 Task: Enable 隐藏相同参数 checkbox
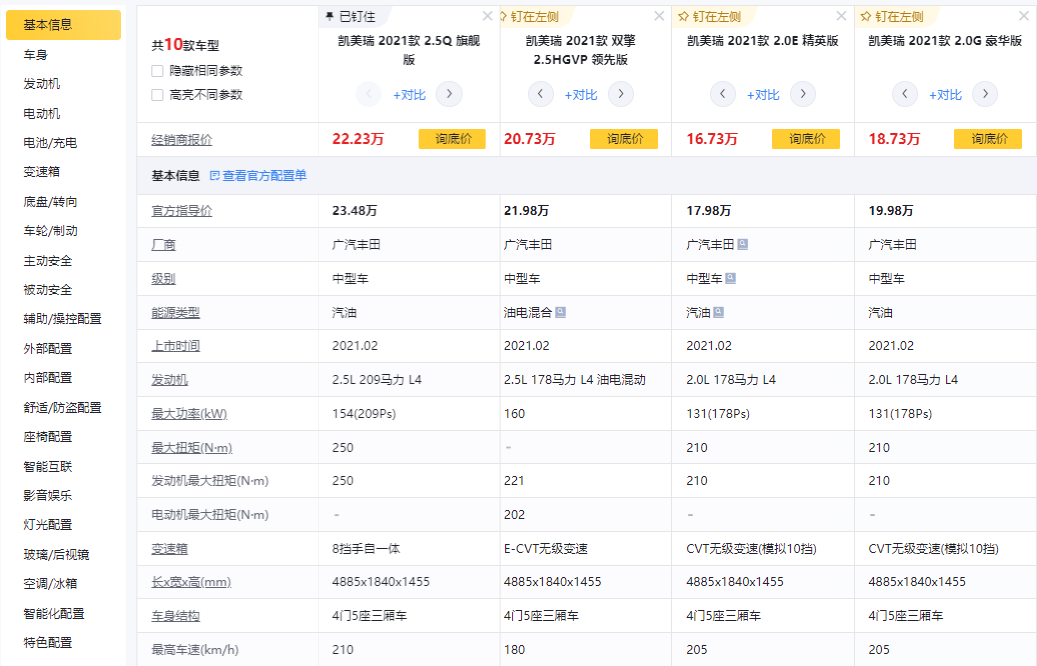[157, 71]
